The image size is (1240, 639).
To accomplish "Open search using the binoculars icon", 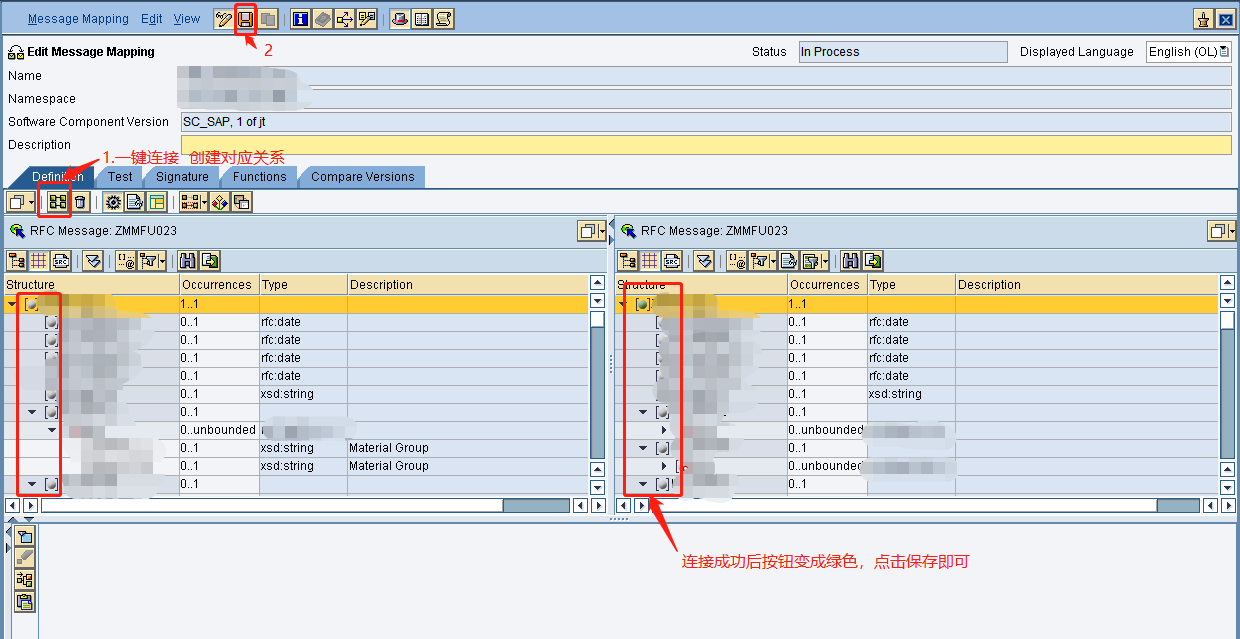I will click(x=187, y=261).
